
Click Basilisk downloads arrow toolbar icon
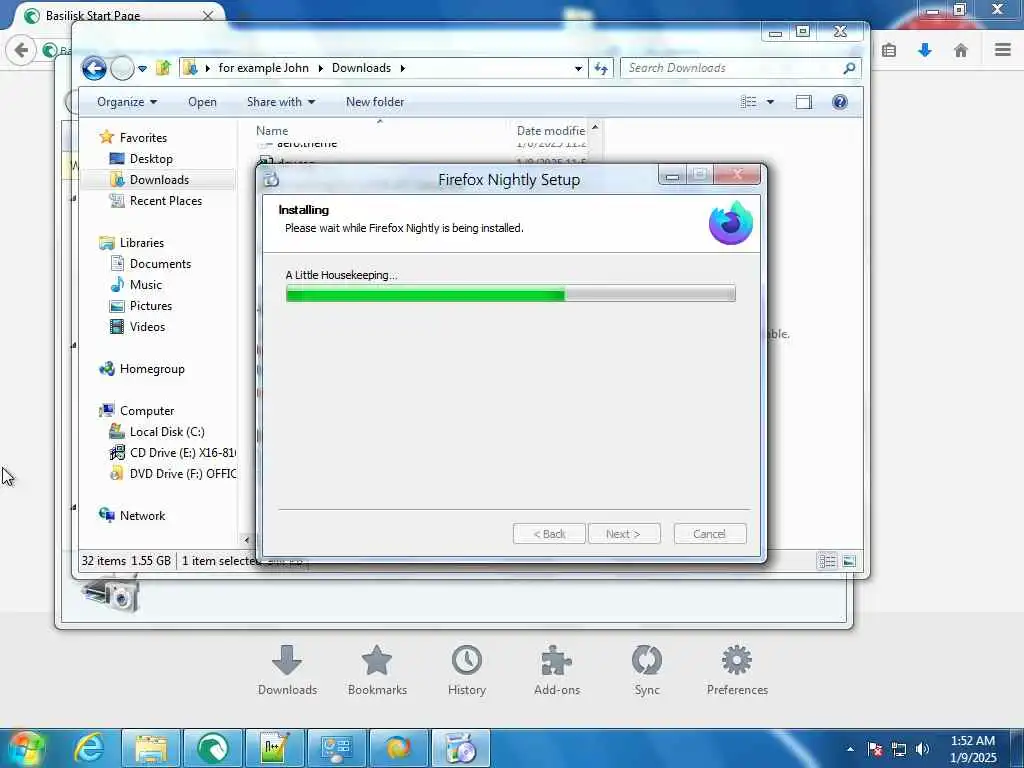coord(925,50)
